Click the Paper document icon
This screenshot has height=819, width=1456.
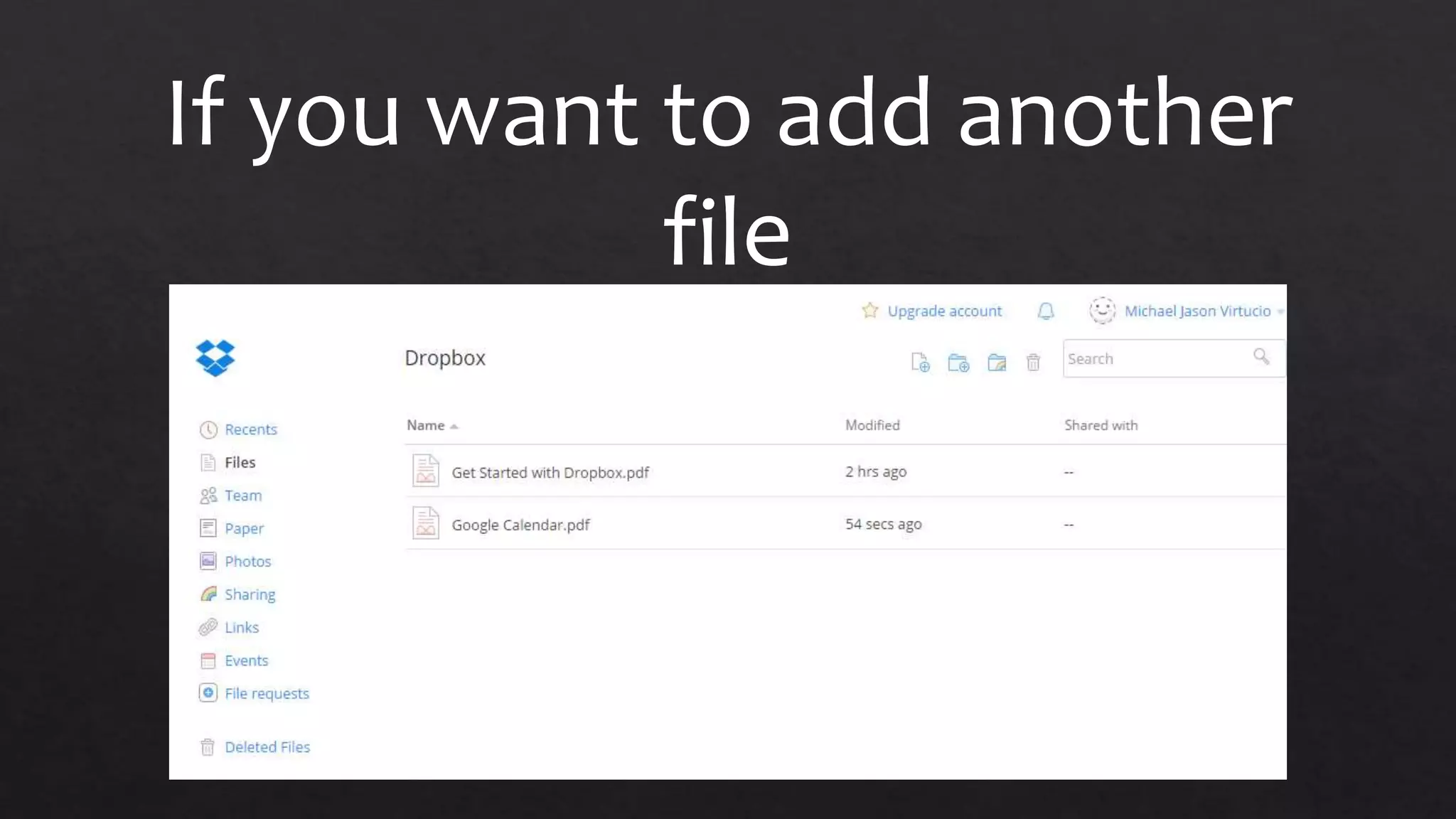click(x=208, y=528)
